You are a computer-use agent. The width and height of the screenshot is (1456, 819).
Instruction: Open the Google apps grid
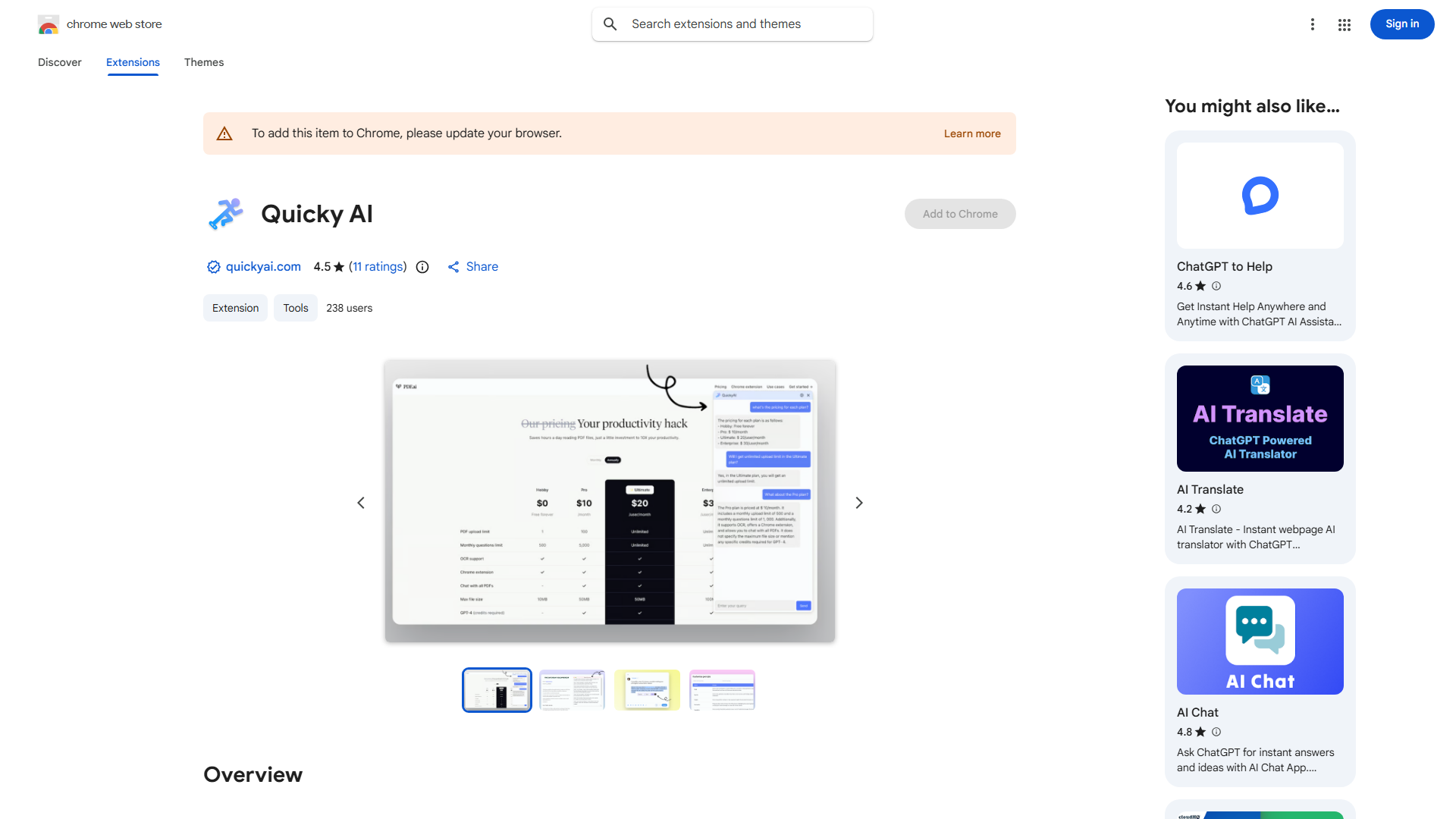(x=1344, y=24)
